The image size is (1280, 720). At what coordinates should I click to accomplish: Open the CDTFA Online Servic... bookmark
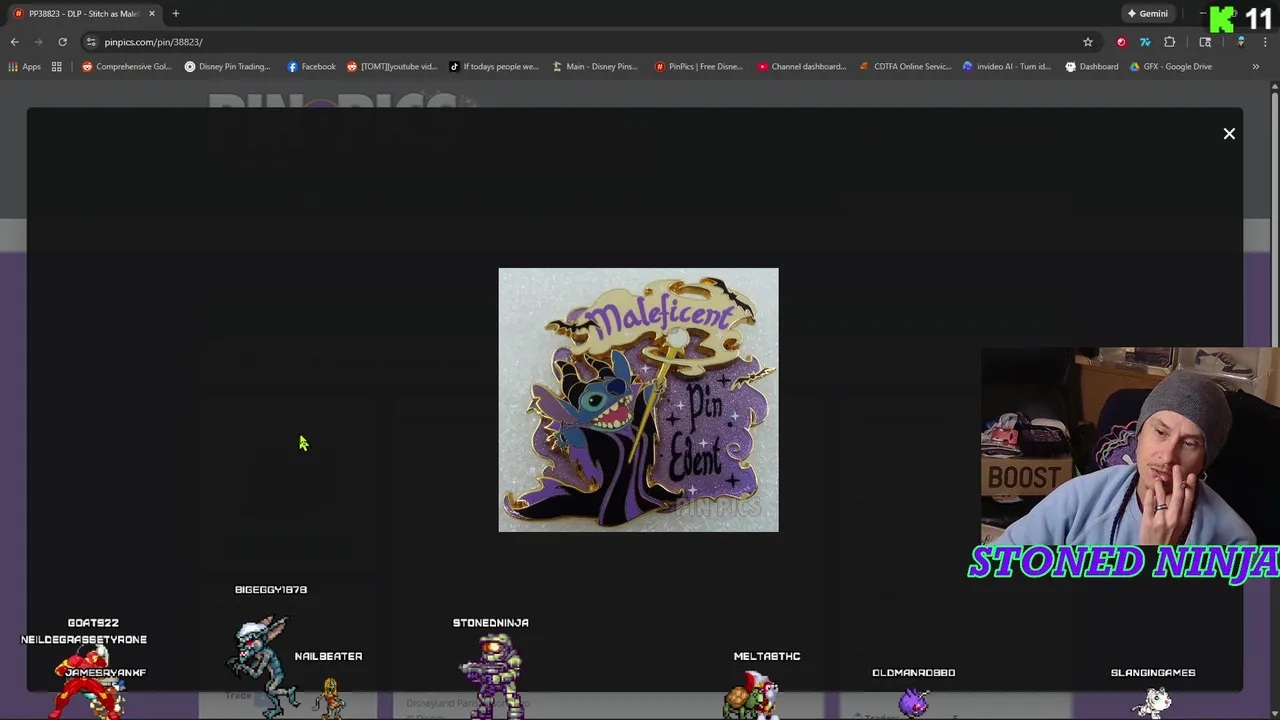[x=906, y=67]
